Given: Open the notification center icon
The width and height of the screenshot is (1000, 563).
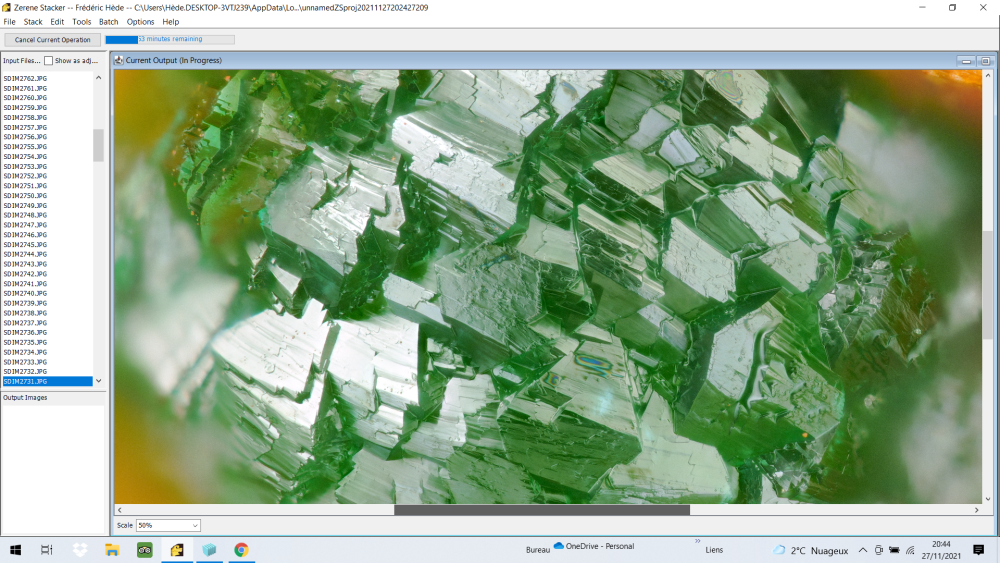Looking at the screenshot, I should (x=978, y=550).
